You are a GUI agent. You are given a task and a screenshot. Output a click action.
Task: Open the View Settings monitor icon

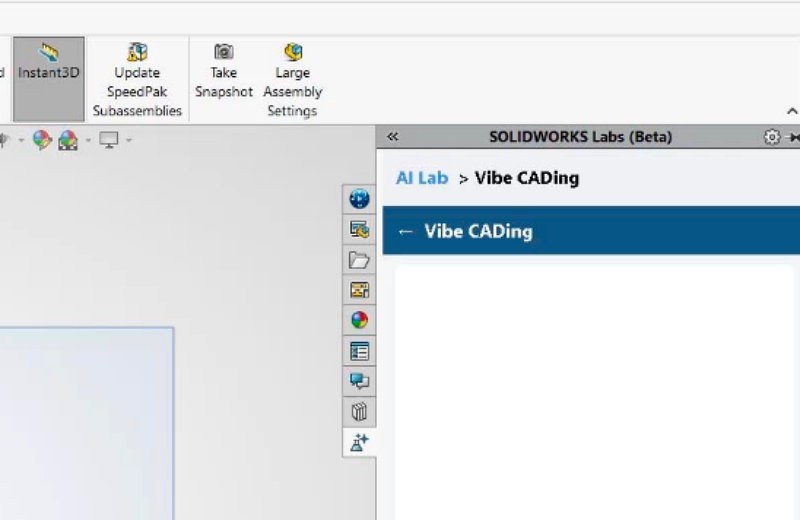109,139
